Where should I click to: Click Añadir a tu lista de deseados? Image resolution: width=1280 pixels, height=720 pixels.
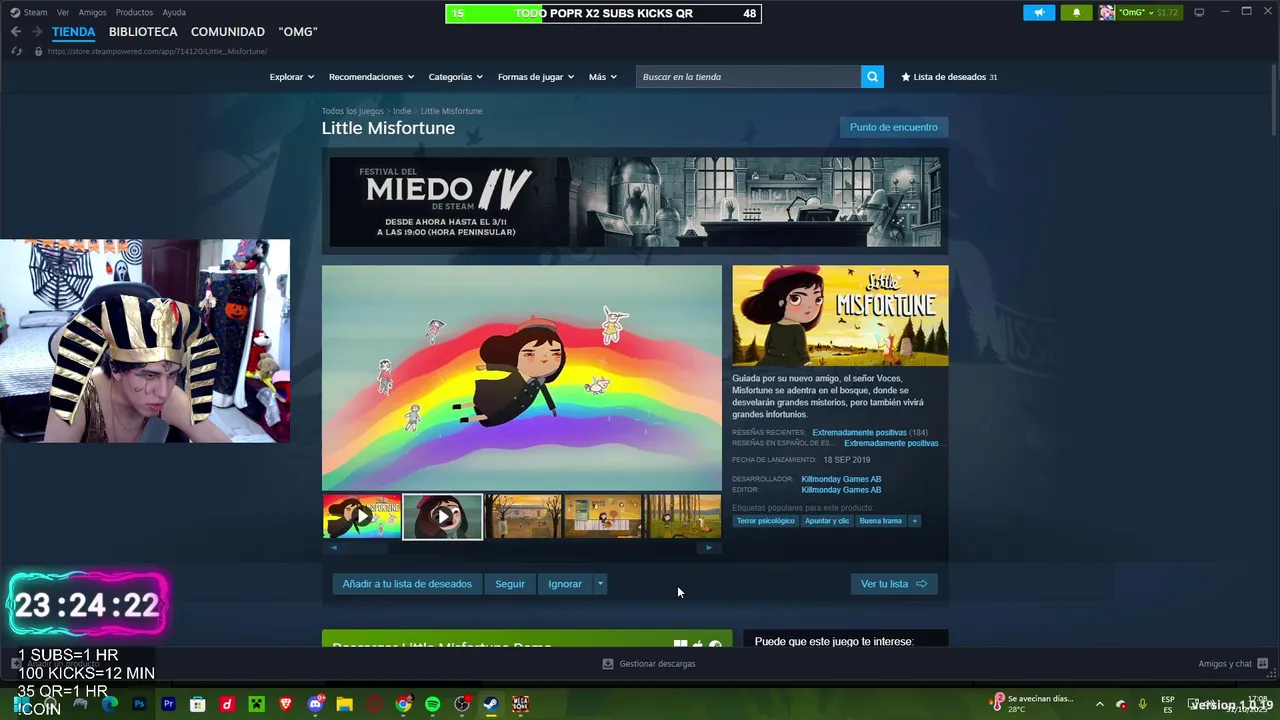tap(407, 584)
